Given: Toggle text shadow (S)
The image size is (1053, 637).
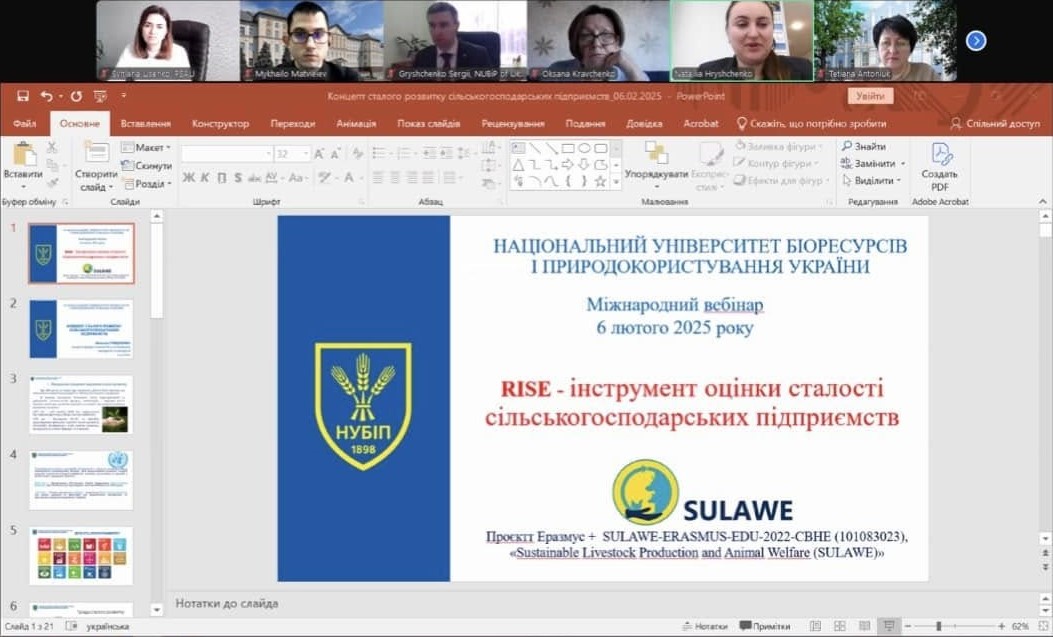Looking at the screenshot, I should click(x=238, y=178).
